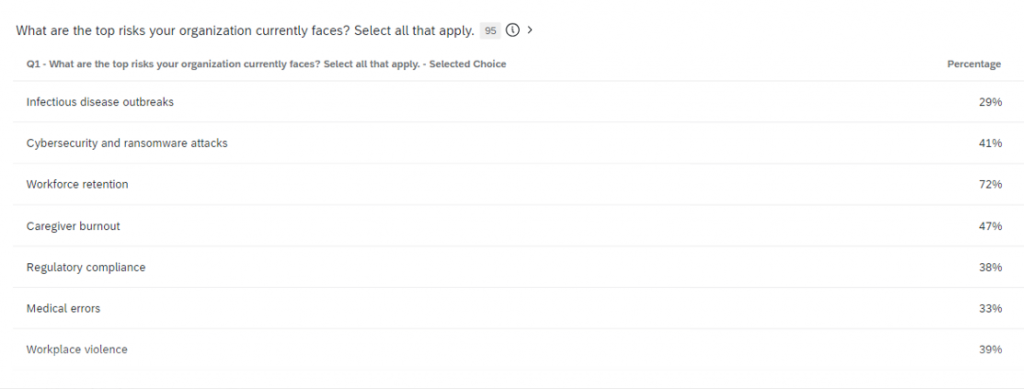Click the 29% value for infectious disease
This screenshot has height=389, width=1024.
[990, 102]
